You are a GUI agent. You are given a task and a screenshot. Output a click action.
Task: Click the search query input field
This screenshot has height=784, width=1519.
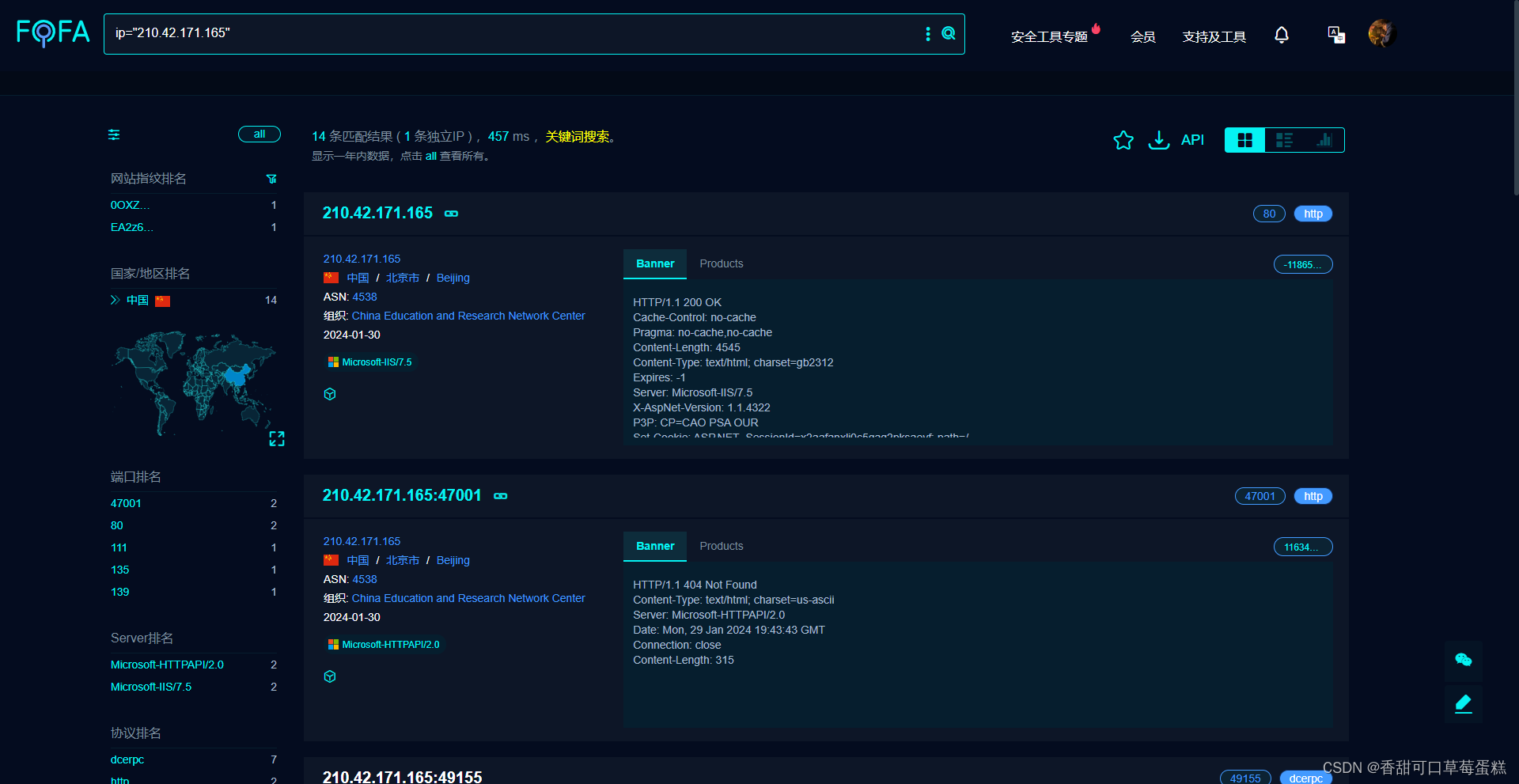pyautogui.click(x=514, y=33)
